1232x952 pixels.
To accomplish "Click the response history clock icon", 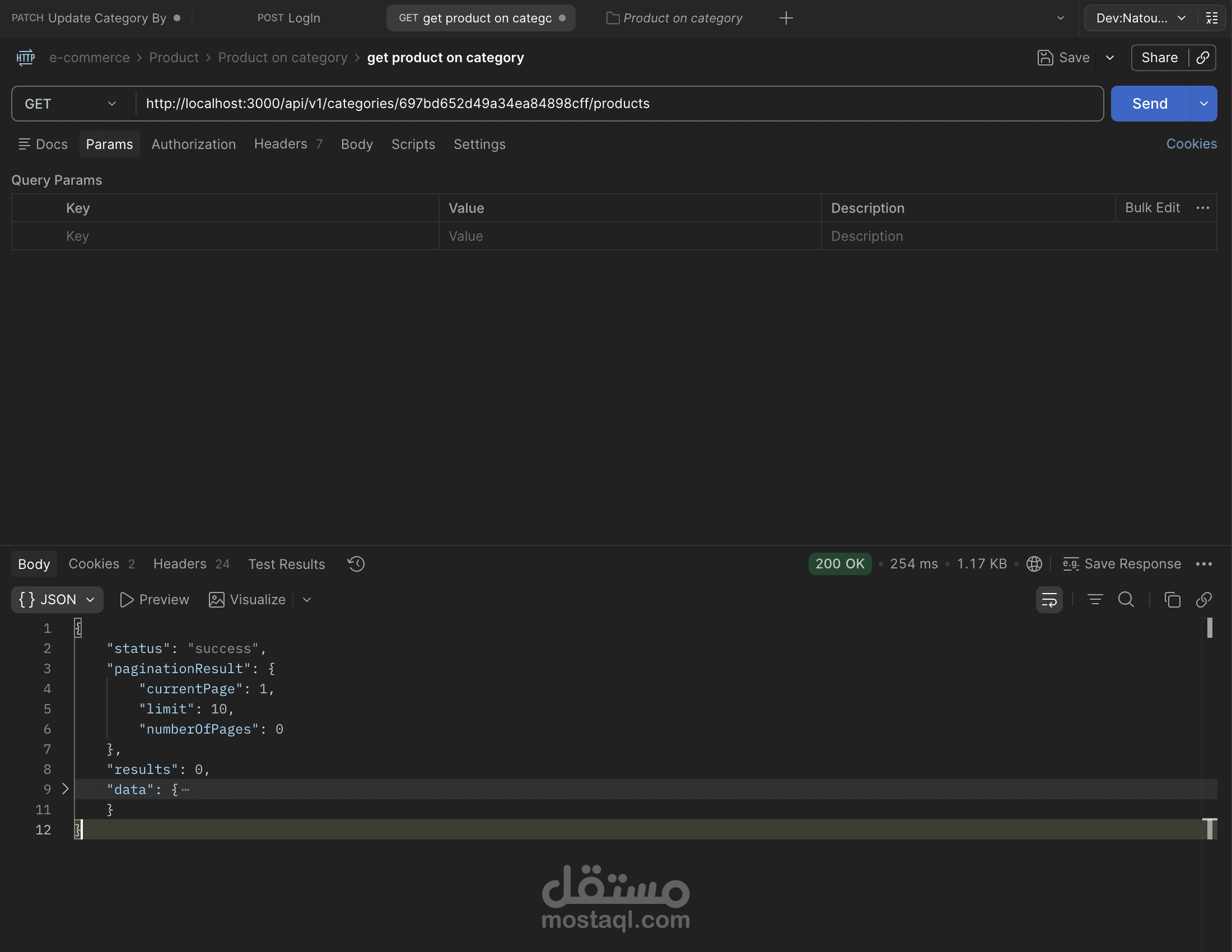I will coord(356,564).
